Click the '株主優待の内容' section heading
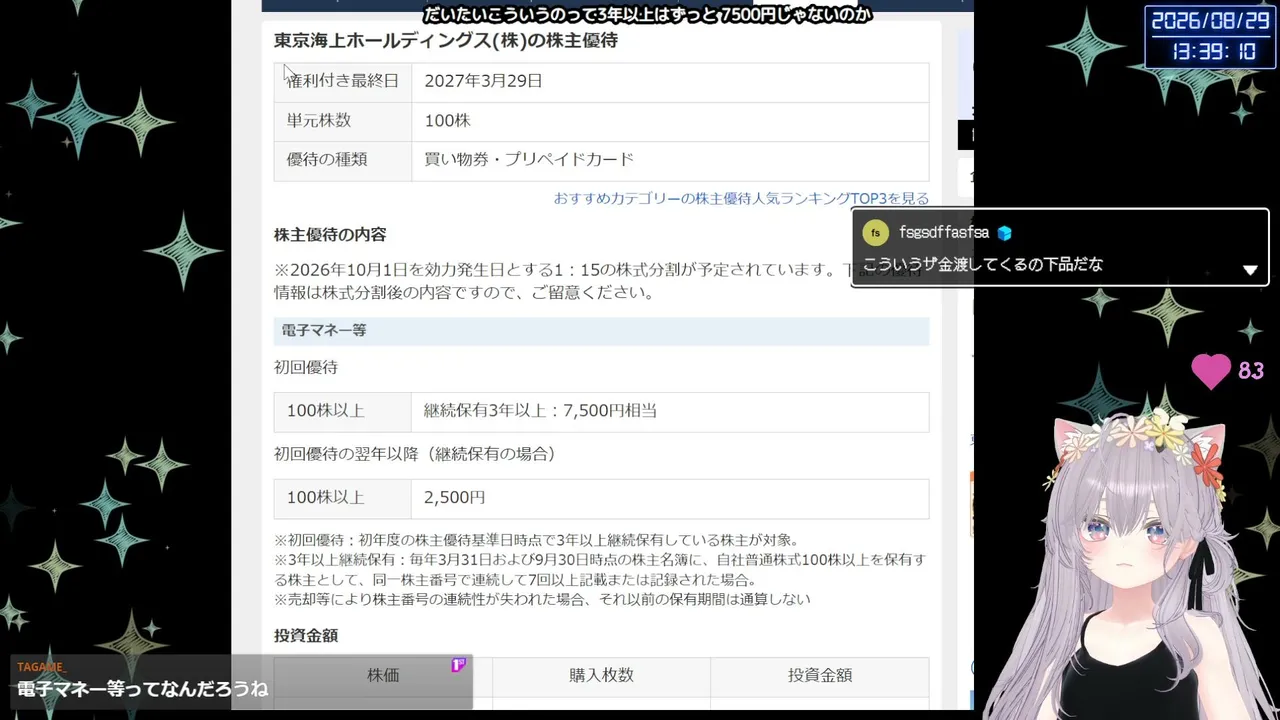This screenshot has height=720, width=1280. [330, 235]
